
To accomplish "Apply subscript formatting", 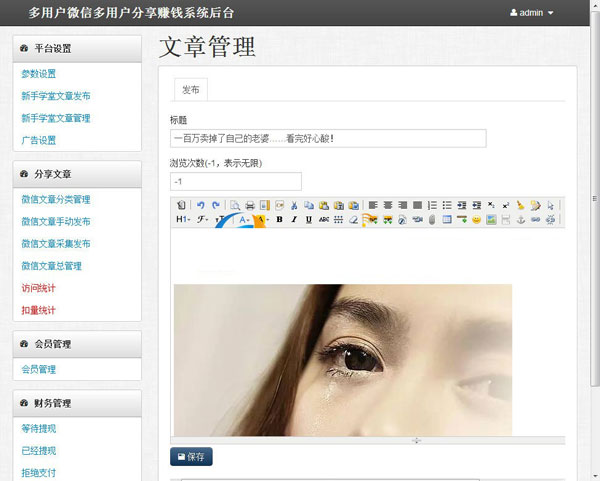I will pyautogui.click(x=491, y=205).
